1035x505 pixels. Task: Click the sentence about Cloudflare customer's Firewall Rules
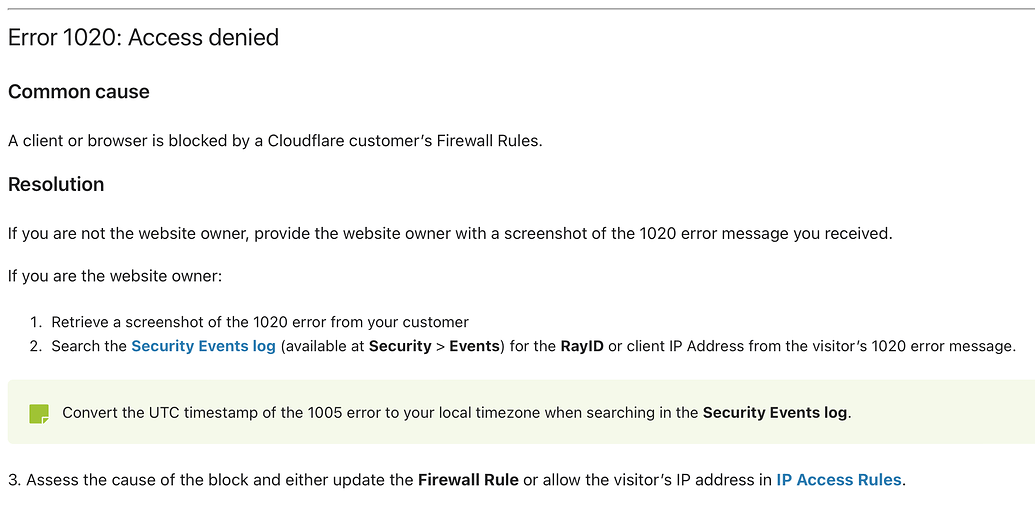(x=275, y=141)
